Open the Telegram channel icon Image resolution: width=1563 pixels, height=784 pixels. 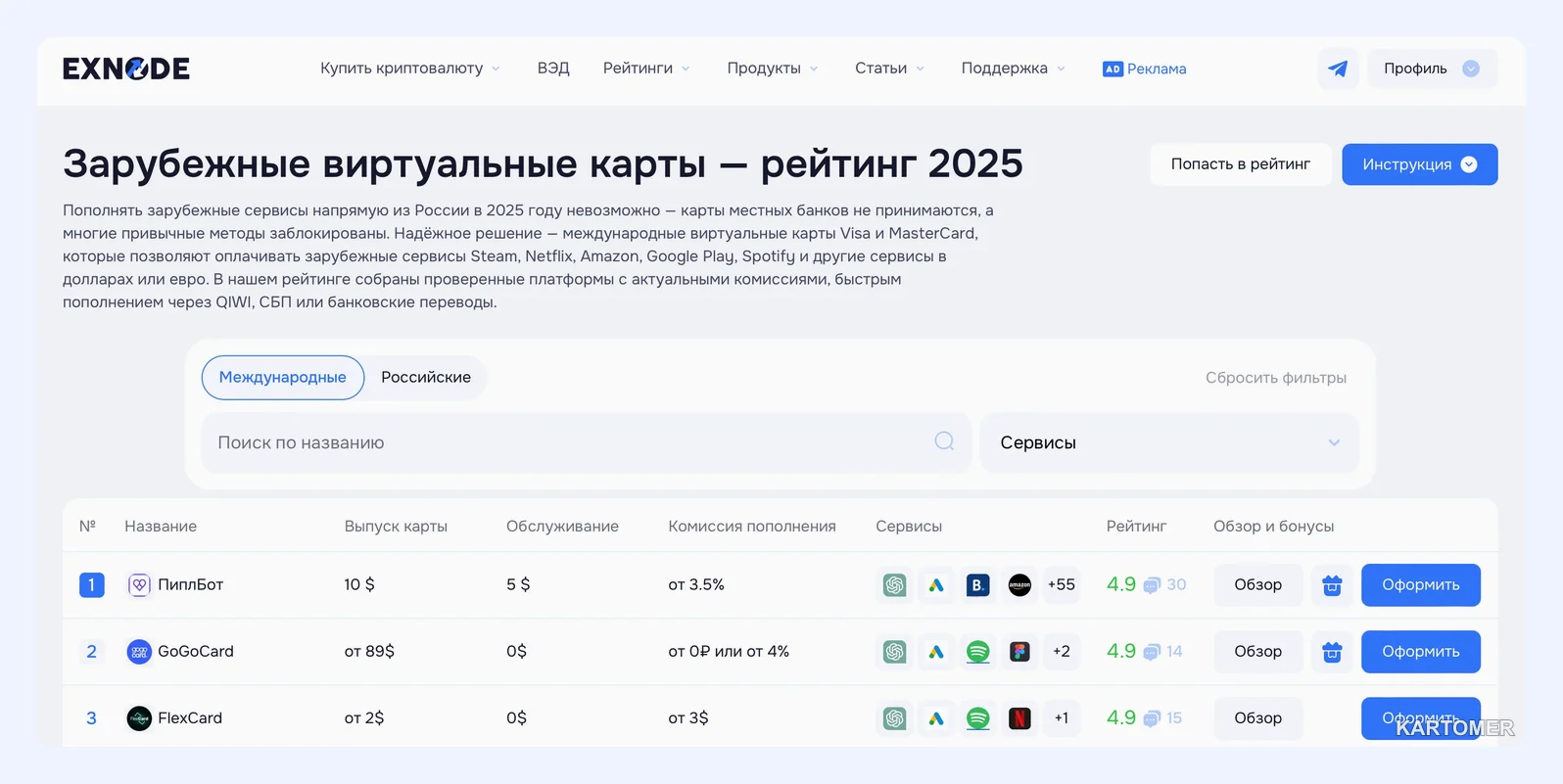[1338, 69]
